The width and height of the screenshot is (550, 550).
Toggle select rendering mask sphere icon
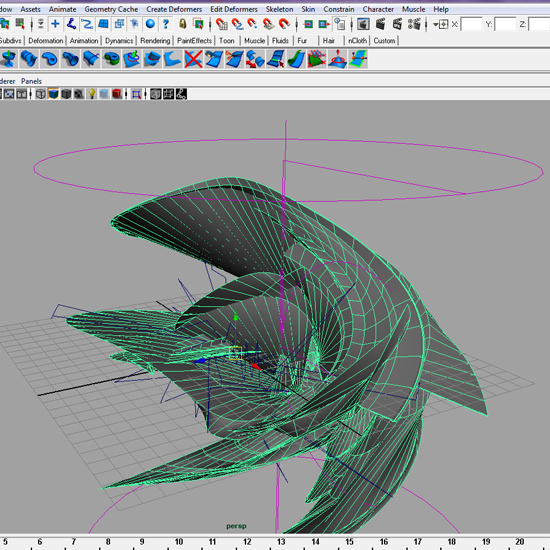click(x=150, y=24)
